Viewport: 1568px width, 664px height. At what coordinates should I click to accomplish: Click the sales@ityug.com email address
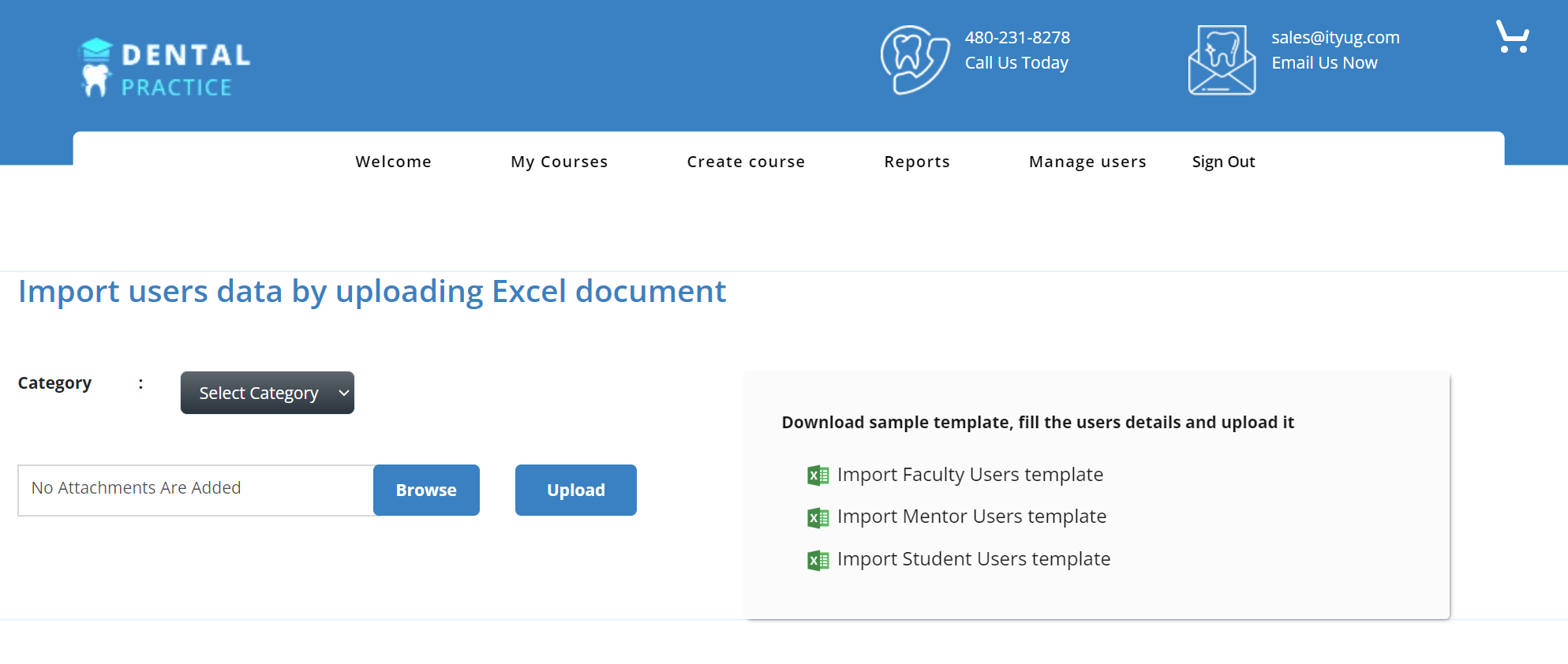tap(1334, 38)
